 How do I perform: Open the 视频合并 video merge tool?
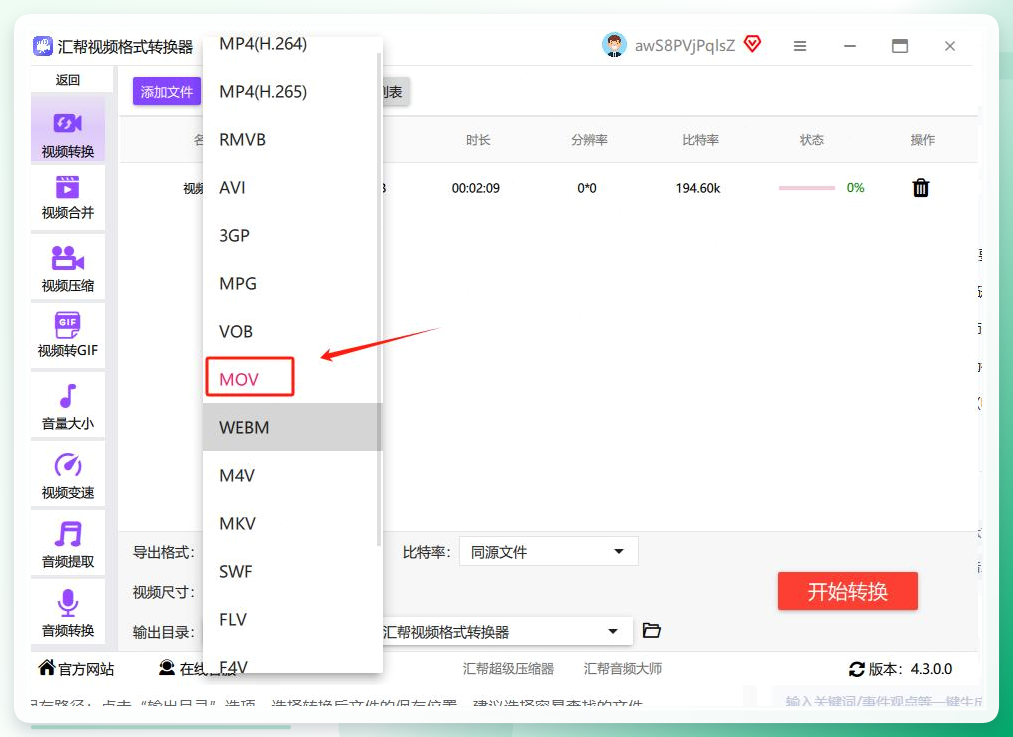68,198
